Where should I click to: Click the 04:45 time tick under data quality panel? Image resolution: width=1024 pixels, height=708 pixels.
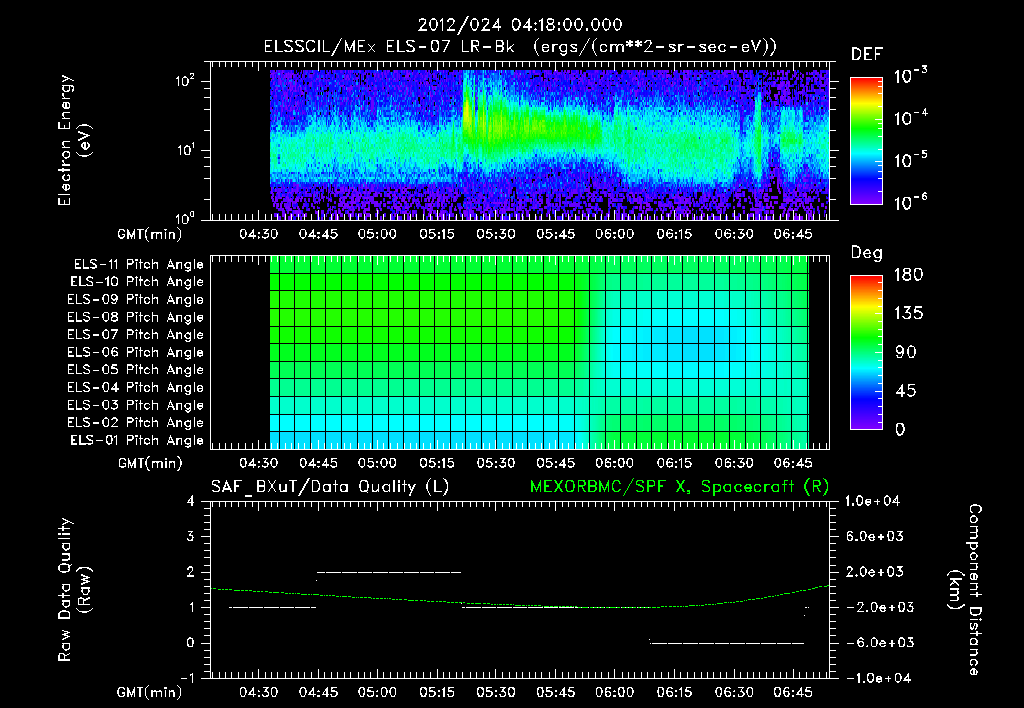click(x=318, y=692)
